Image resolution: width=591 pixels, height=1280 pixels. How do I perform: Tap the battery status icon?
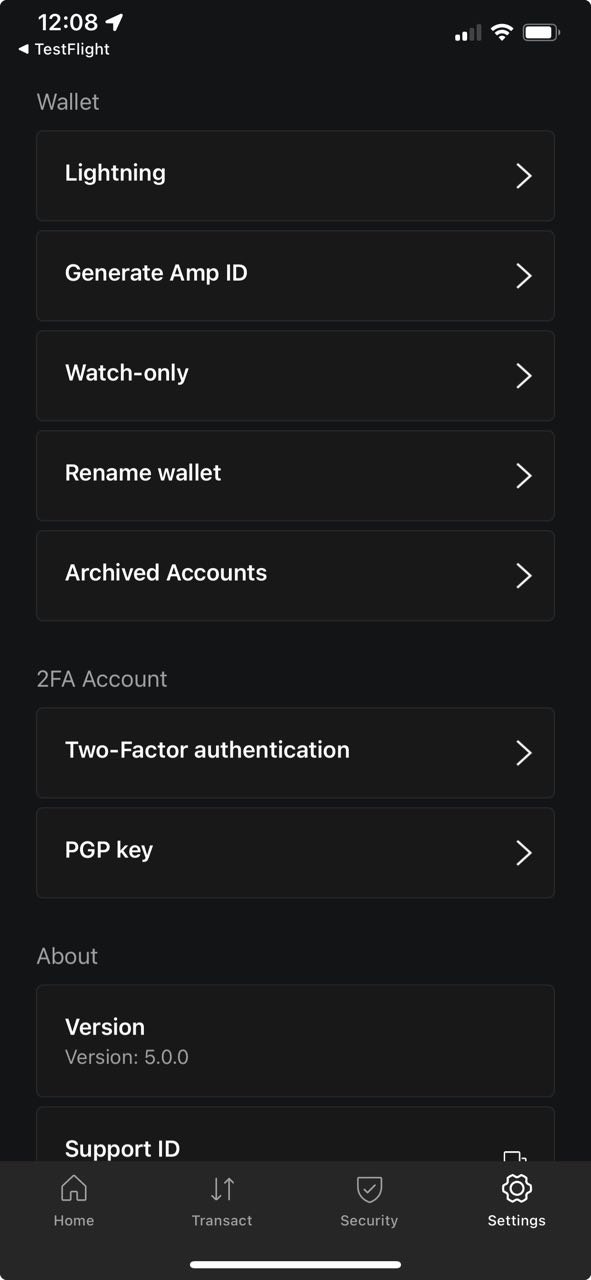coord(541,32)
